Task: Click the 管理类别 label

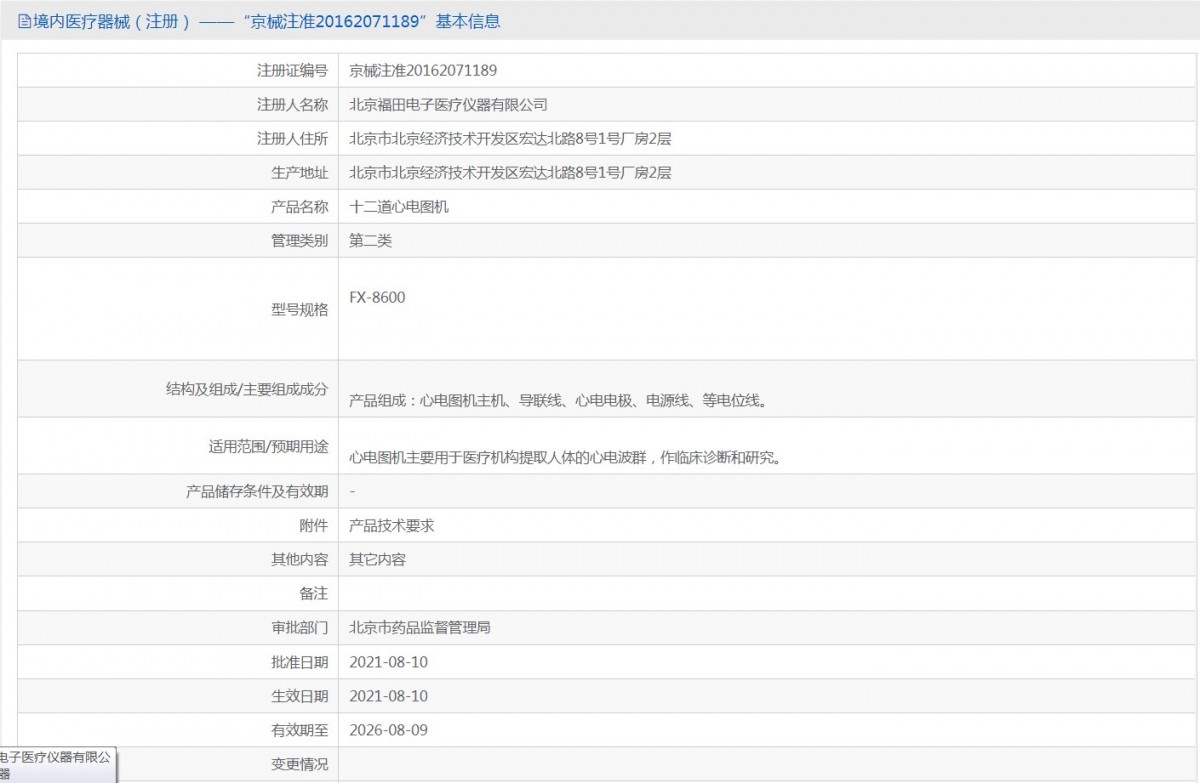Action: click(x=299, y=241)
